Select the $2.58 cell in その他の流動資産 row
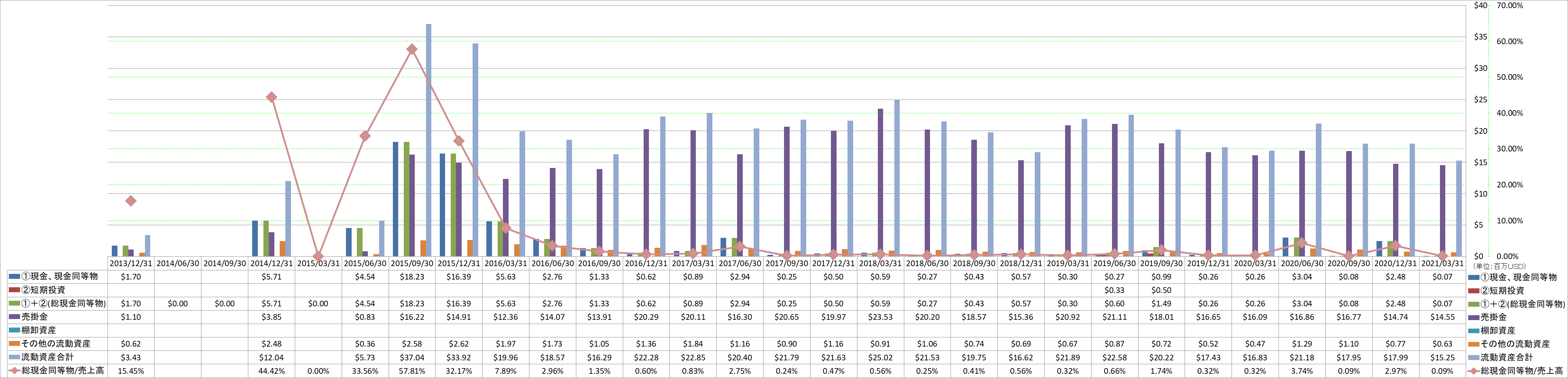Screen dimensions: 1568x378 point(412,344)
